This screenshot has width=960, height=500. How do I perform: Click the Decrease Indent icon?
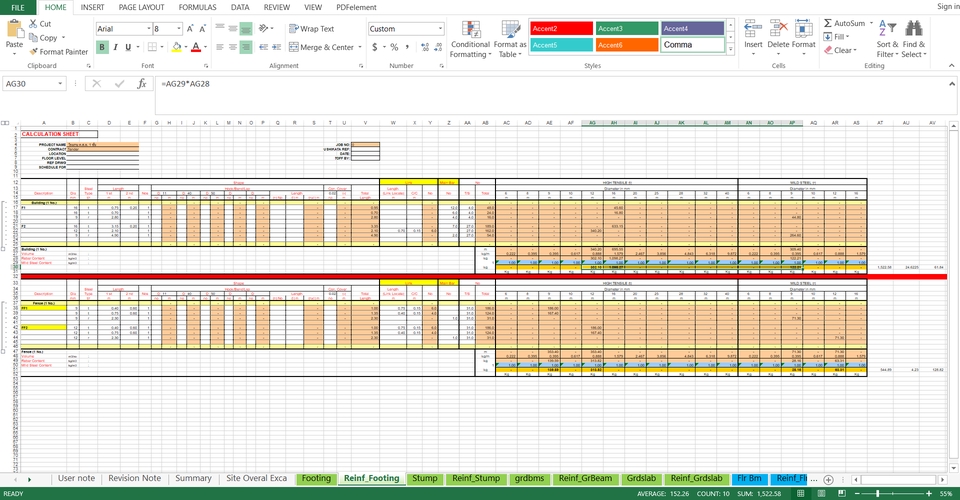(263, 47)
